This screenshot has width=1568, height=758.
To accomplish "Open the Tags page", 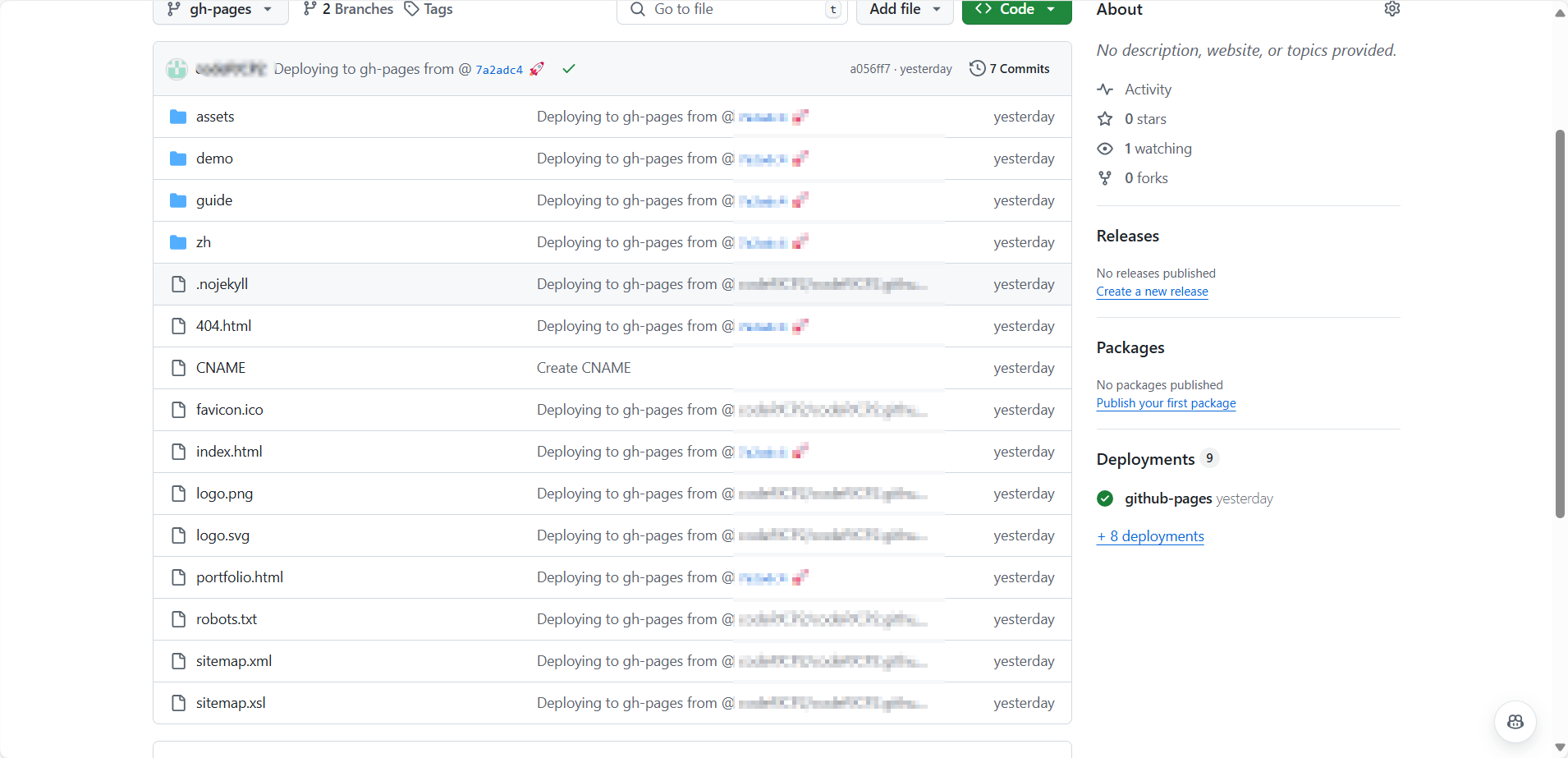I will pyautogui.click(x=429, y=9).
